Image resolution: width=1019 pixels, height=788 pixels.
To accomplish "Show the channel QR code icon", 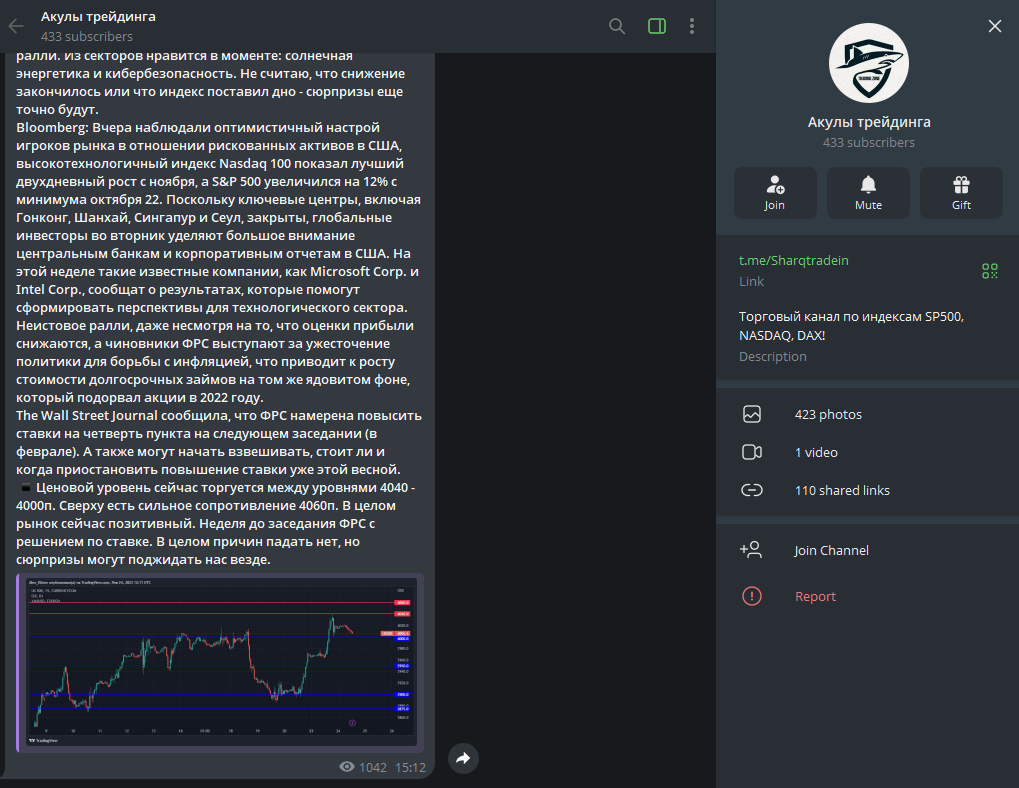I will tap(989, 271).
